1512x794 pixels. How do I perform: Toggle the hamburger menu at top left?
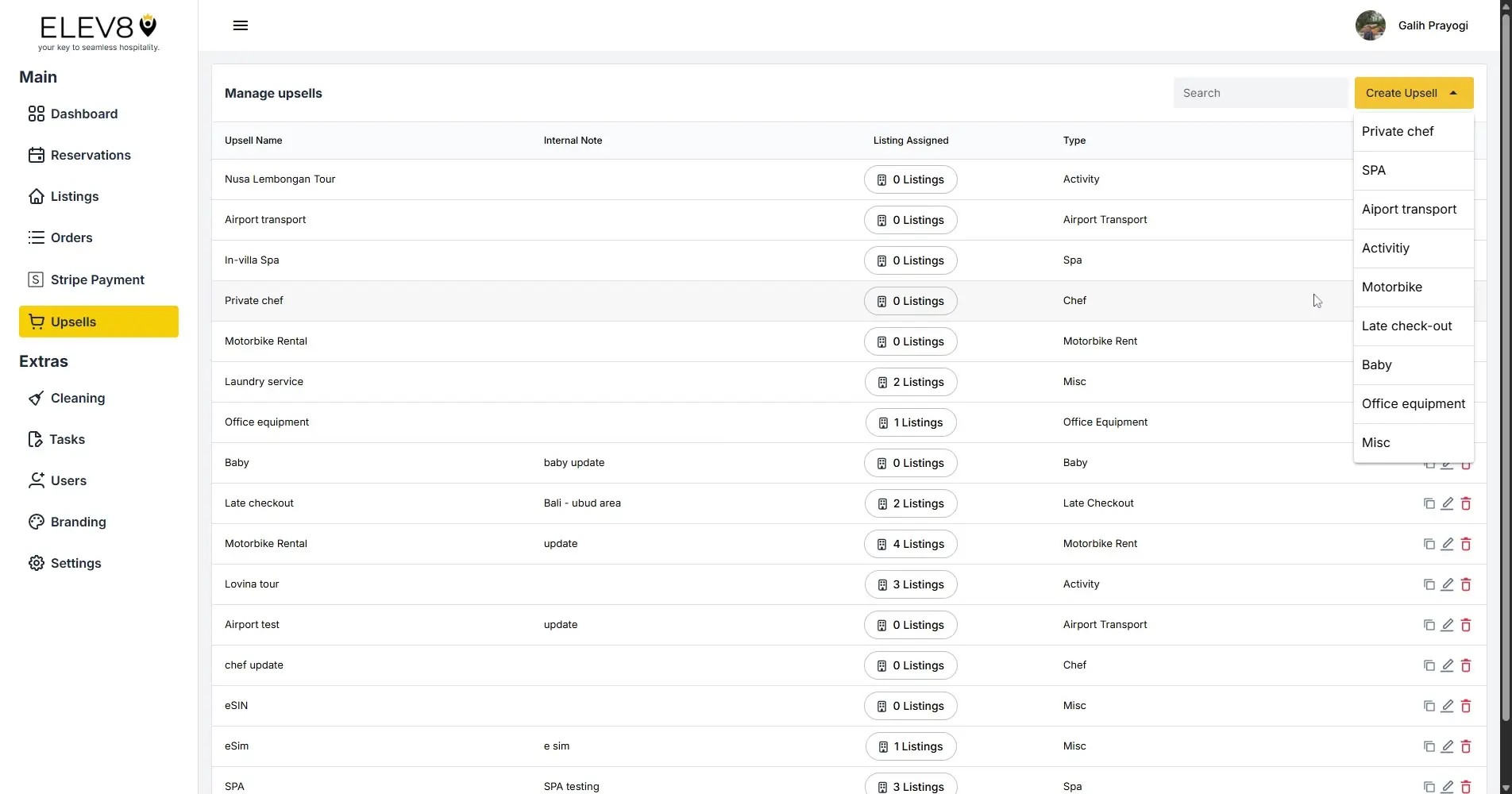tap(240, 25)
